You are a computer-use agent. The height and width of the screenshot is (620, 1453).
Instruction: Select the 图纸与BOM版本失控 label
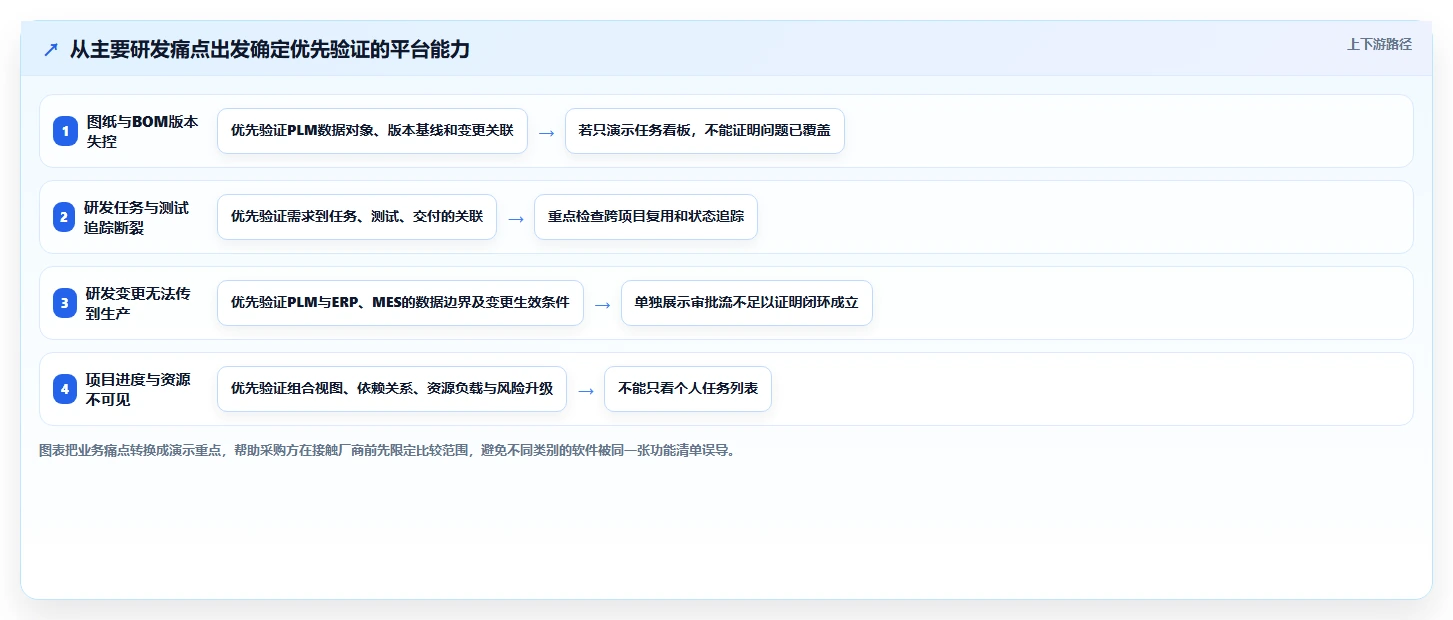point(142,131)
